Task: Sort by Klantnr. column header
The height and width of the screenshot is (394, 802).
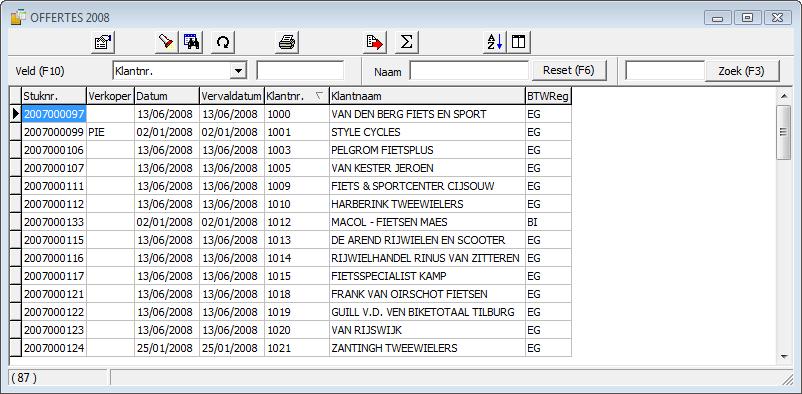Action: [x=297, y=96]
